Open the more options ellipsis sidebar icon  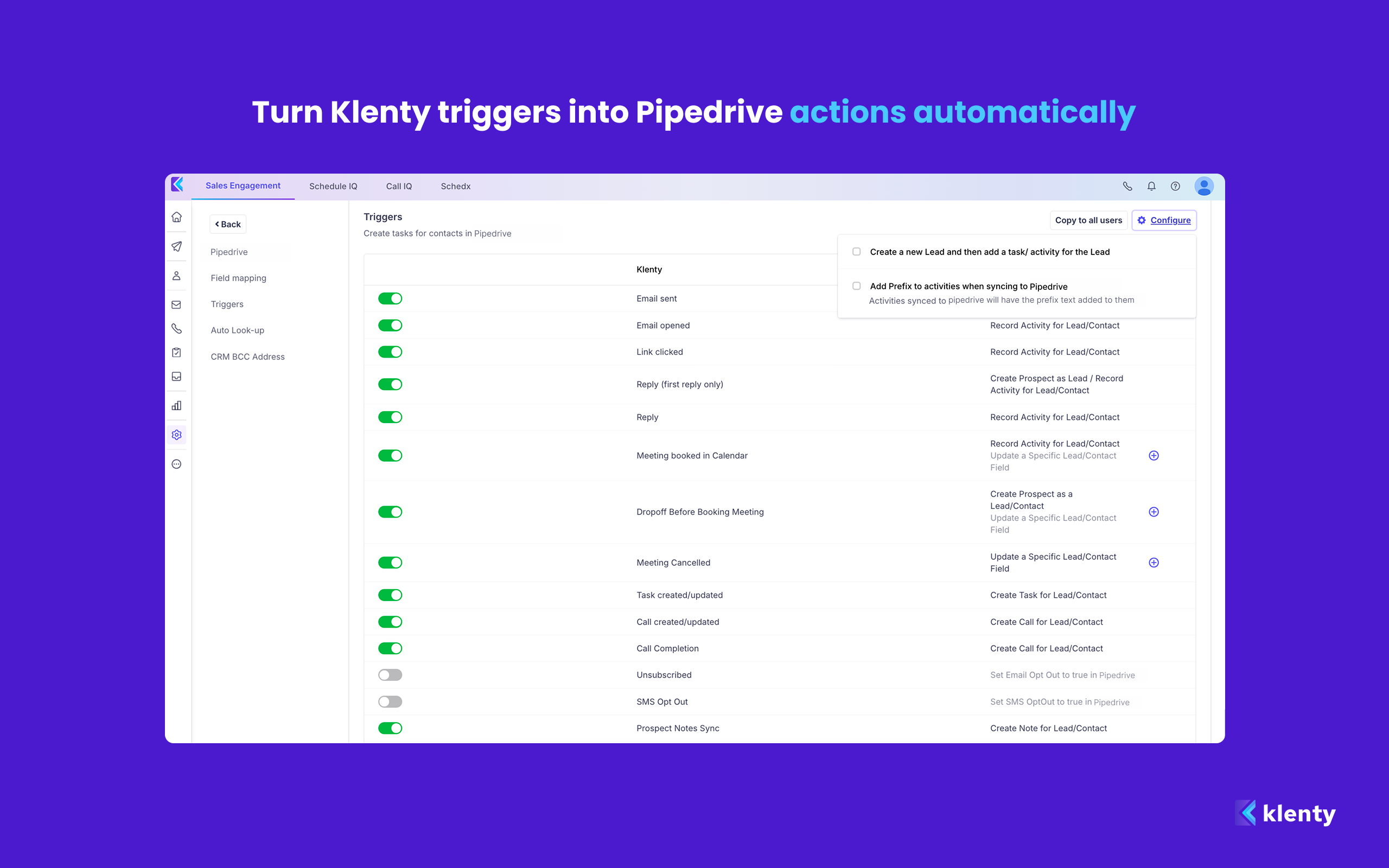tap(177, 464)
